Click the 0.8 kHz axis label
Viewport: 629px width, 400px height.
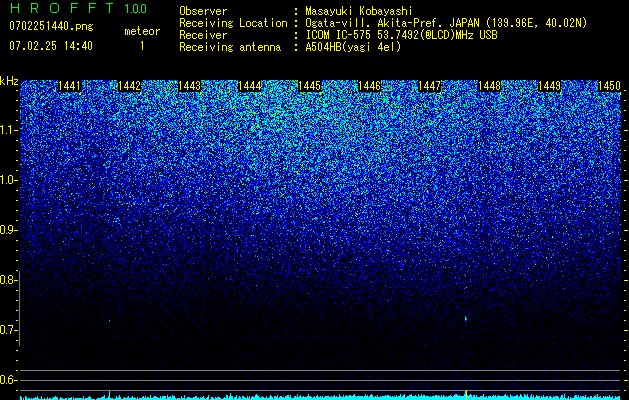pos(8,280)
